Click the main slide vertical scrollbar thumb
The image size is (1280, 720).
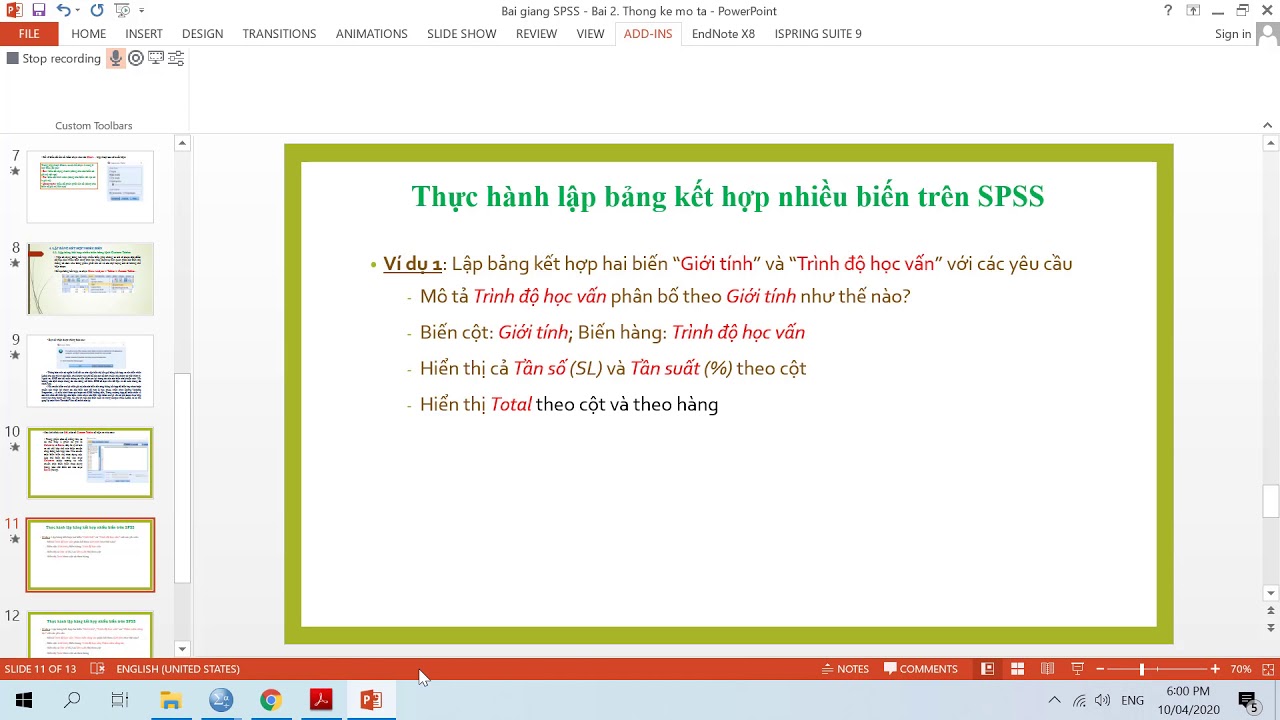point(1271,501)
